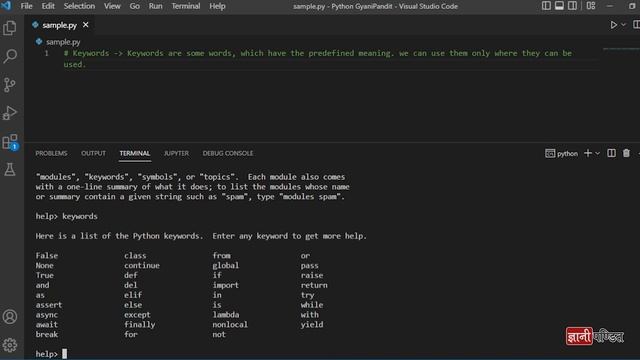Click the 'lambda' keyword in terminal
Viewport: 640px width, 360px height.
[226, 315]
